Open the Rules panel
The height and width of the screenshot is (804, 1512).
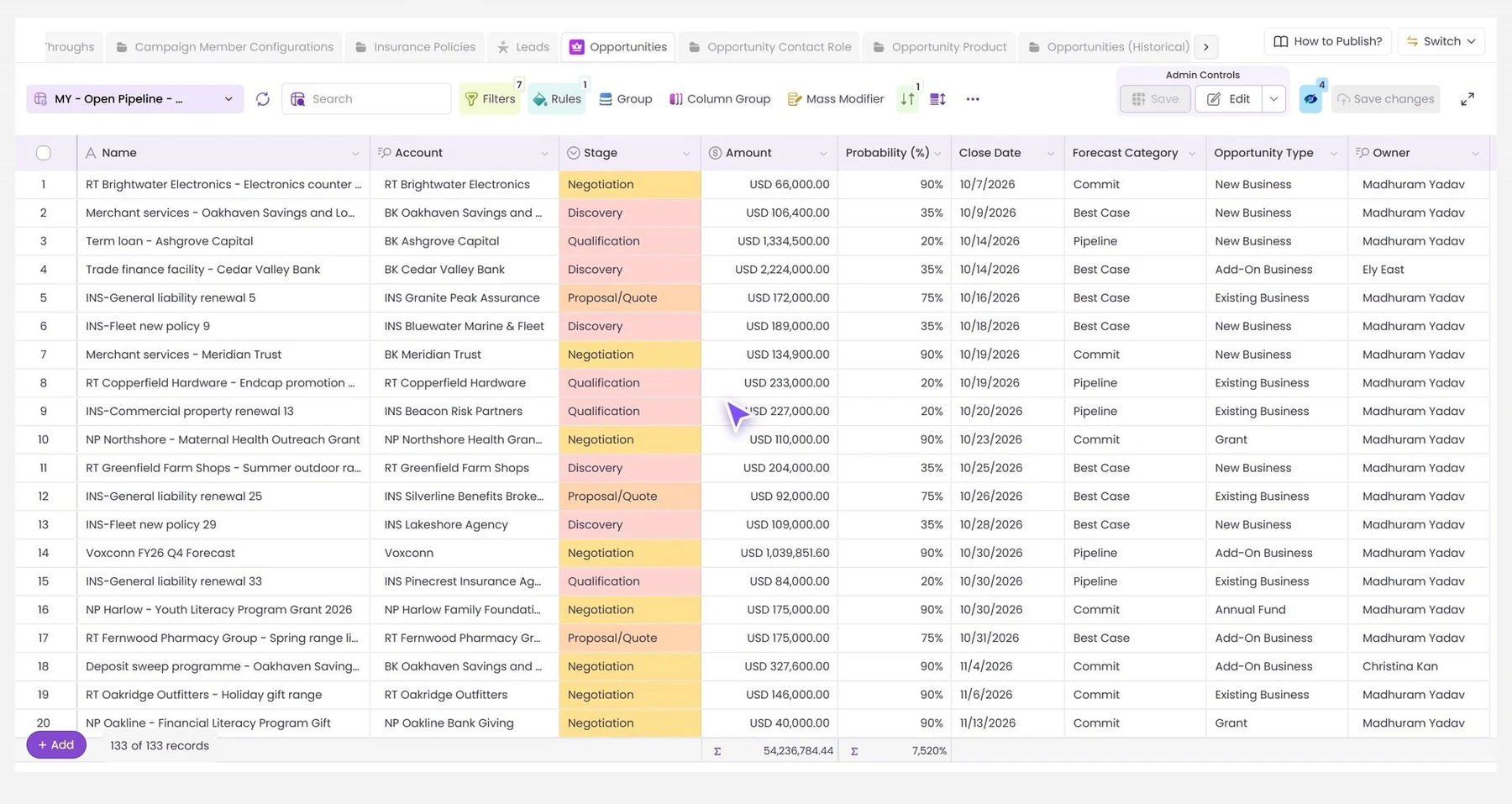[x=557, y=99]
